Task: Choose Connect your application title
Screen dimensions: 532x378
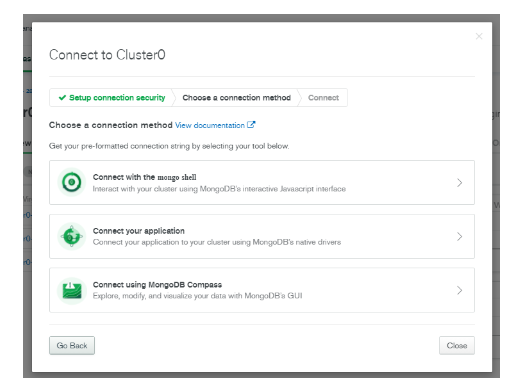Action: click(x=139, y=231)
